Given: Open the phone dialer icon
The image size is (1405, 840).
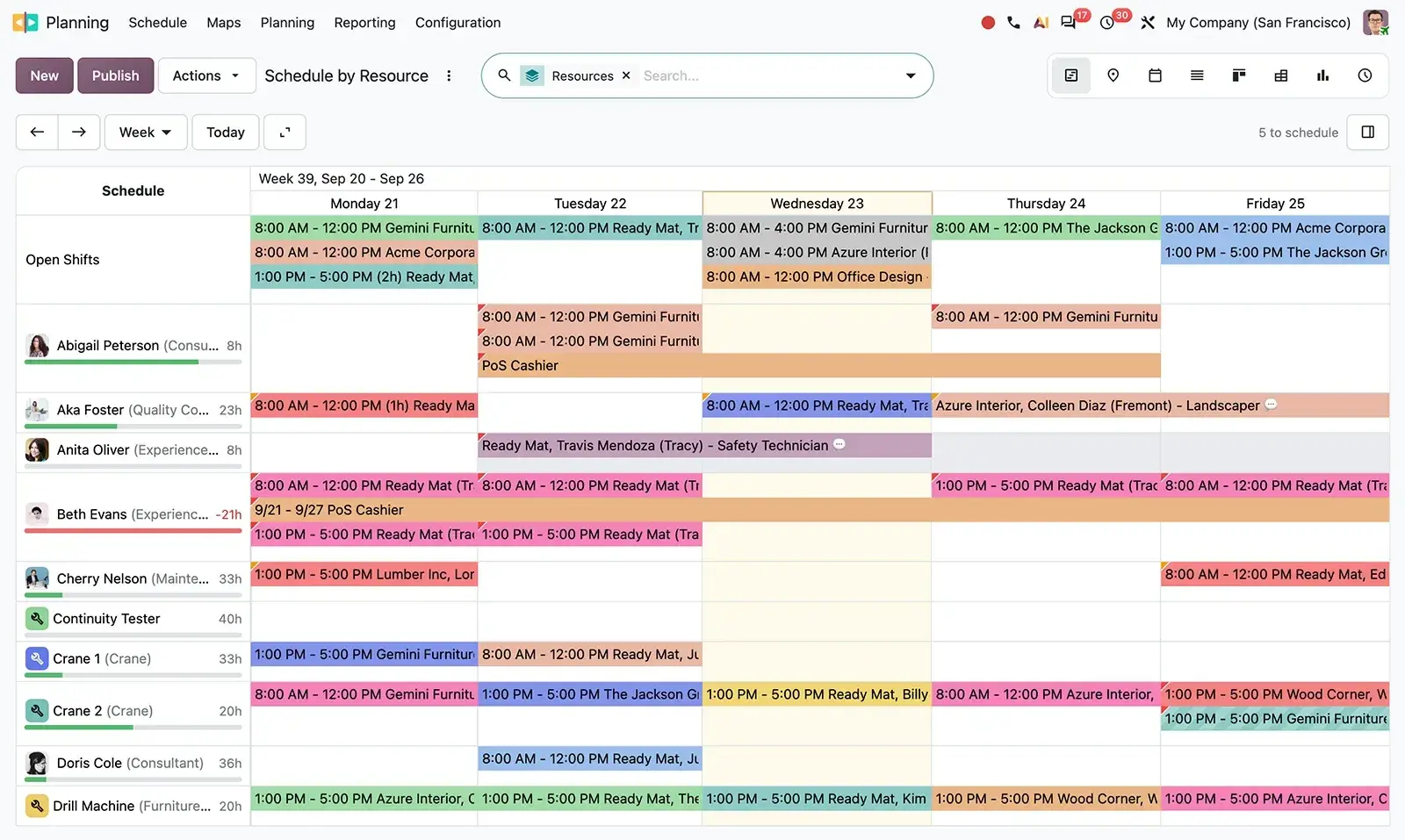Looking at the screenshot, I should 1014,23.
